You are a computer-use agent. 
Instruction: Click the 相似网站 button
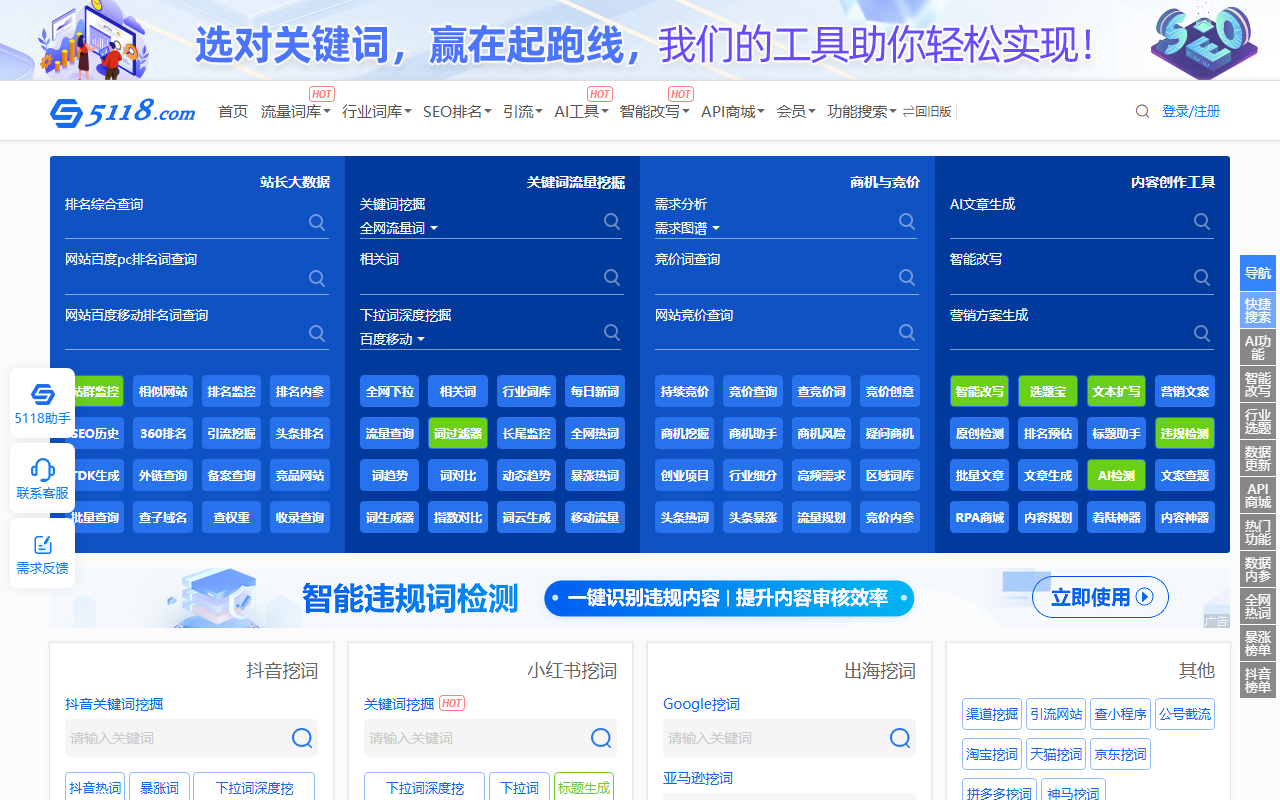[x=163, y=392]
